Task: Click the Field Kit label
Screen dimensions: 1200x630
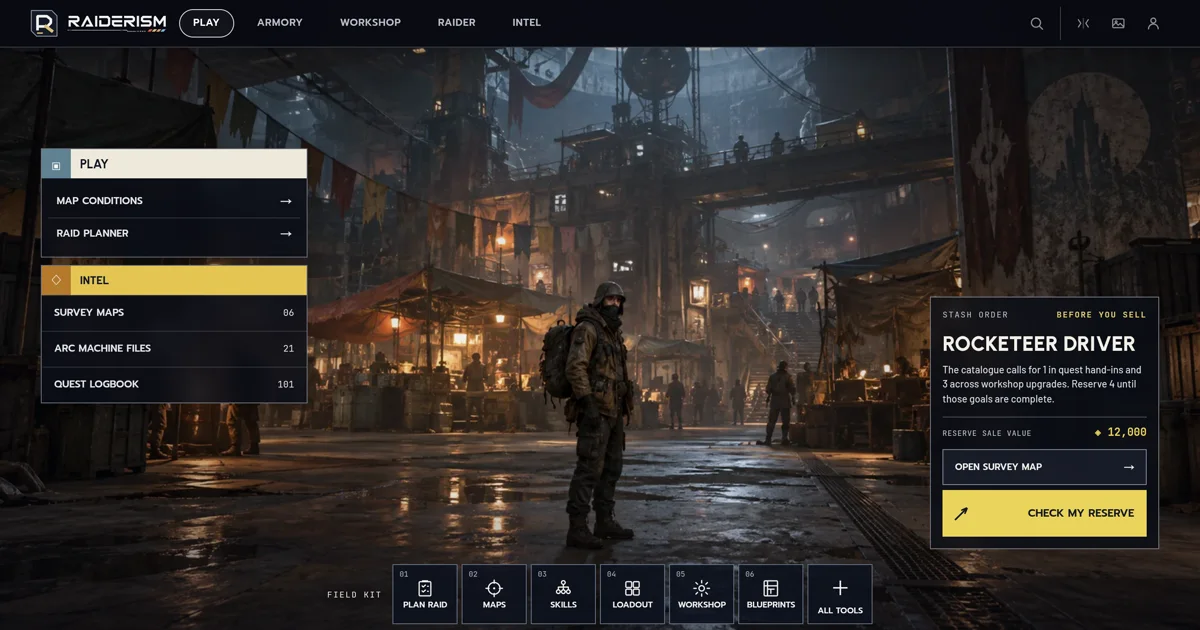Action: pyautogui.click(x=354, y=595)
